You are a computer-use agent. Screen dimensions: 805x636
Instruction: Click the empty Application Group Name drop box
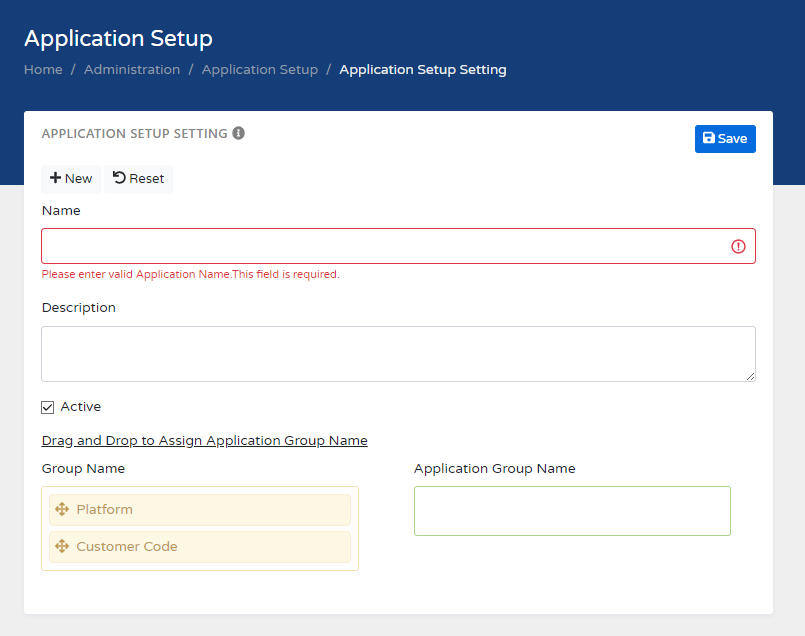(572, 511)
